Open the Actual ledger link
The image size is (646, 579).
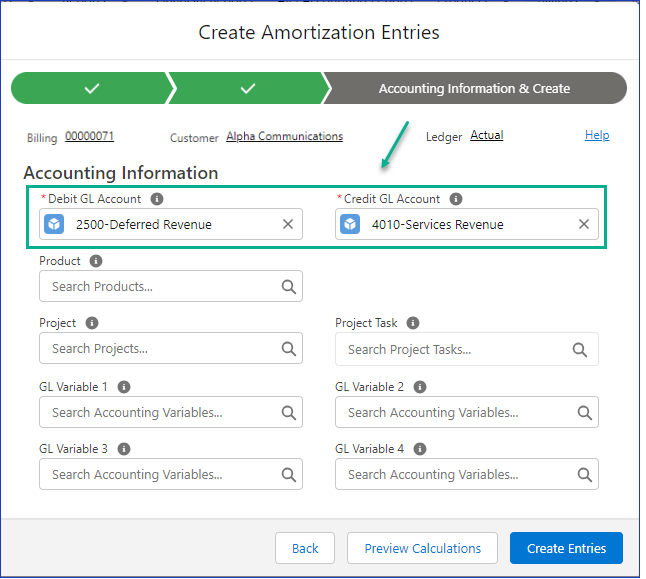tap(487, 135)
